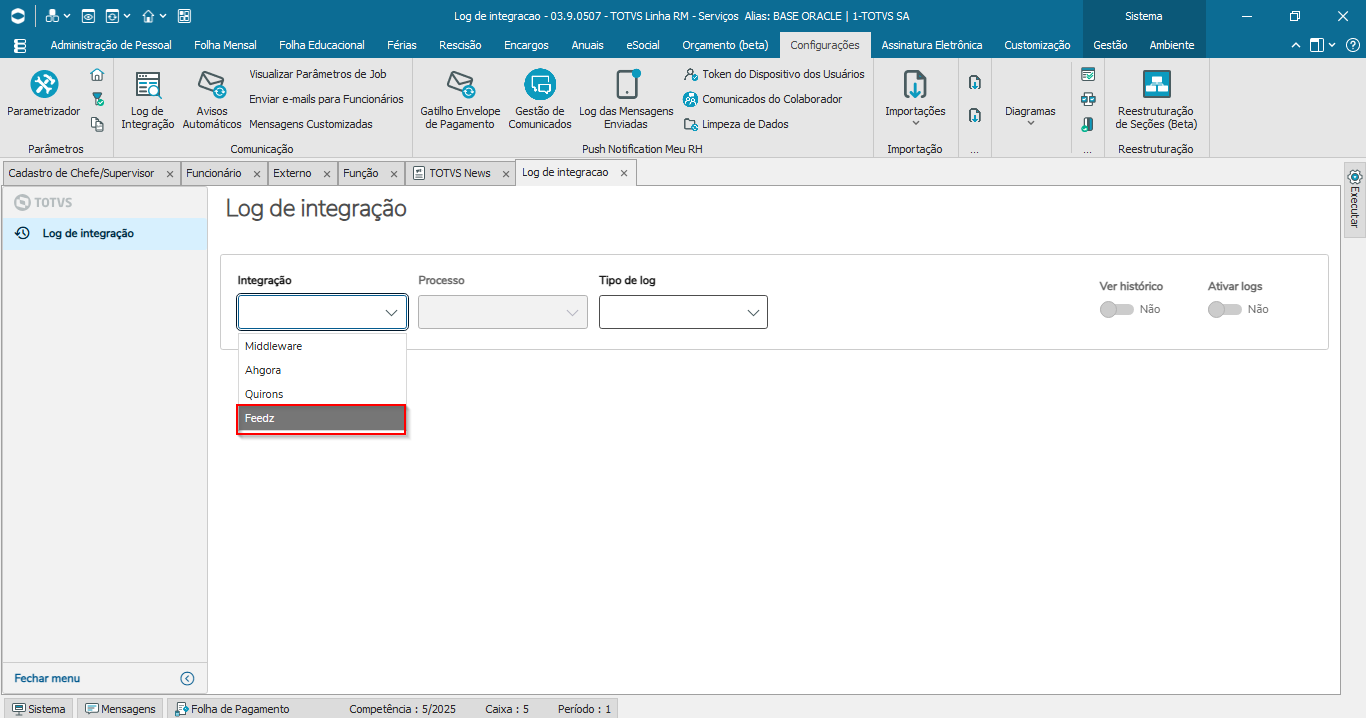
Task: Close the Função tab
Action: pos(393,173)
